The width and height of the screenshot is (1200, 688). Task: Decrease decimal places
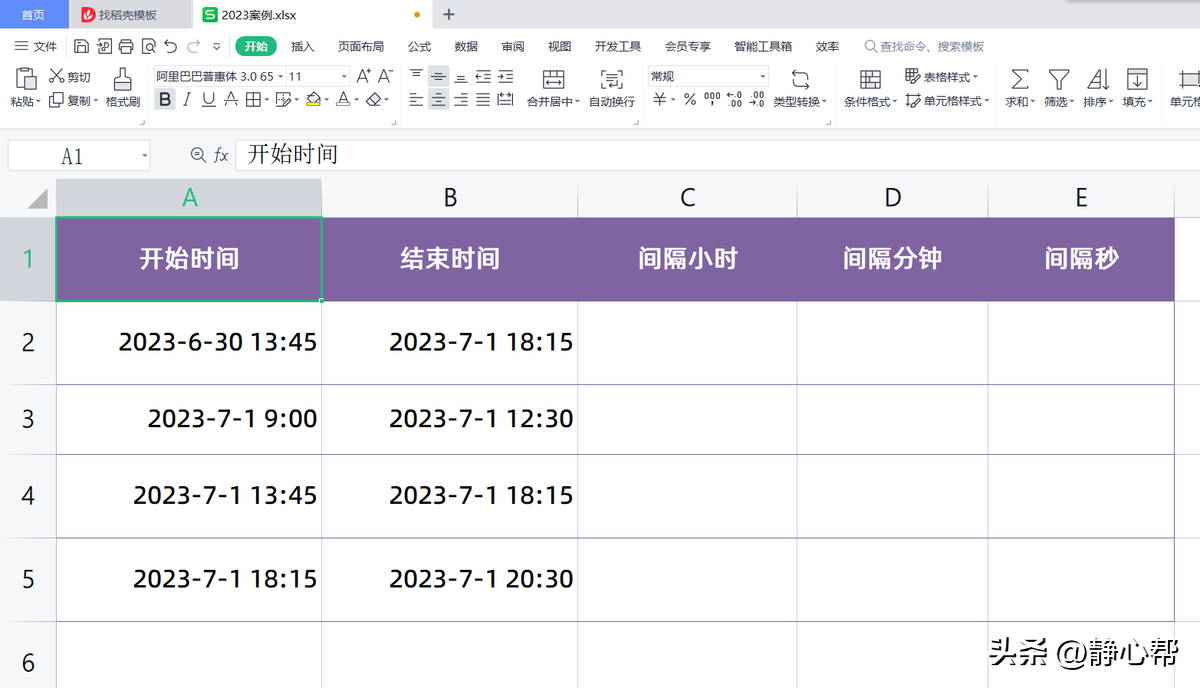click(x=758, y=99)
